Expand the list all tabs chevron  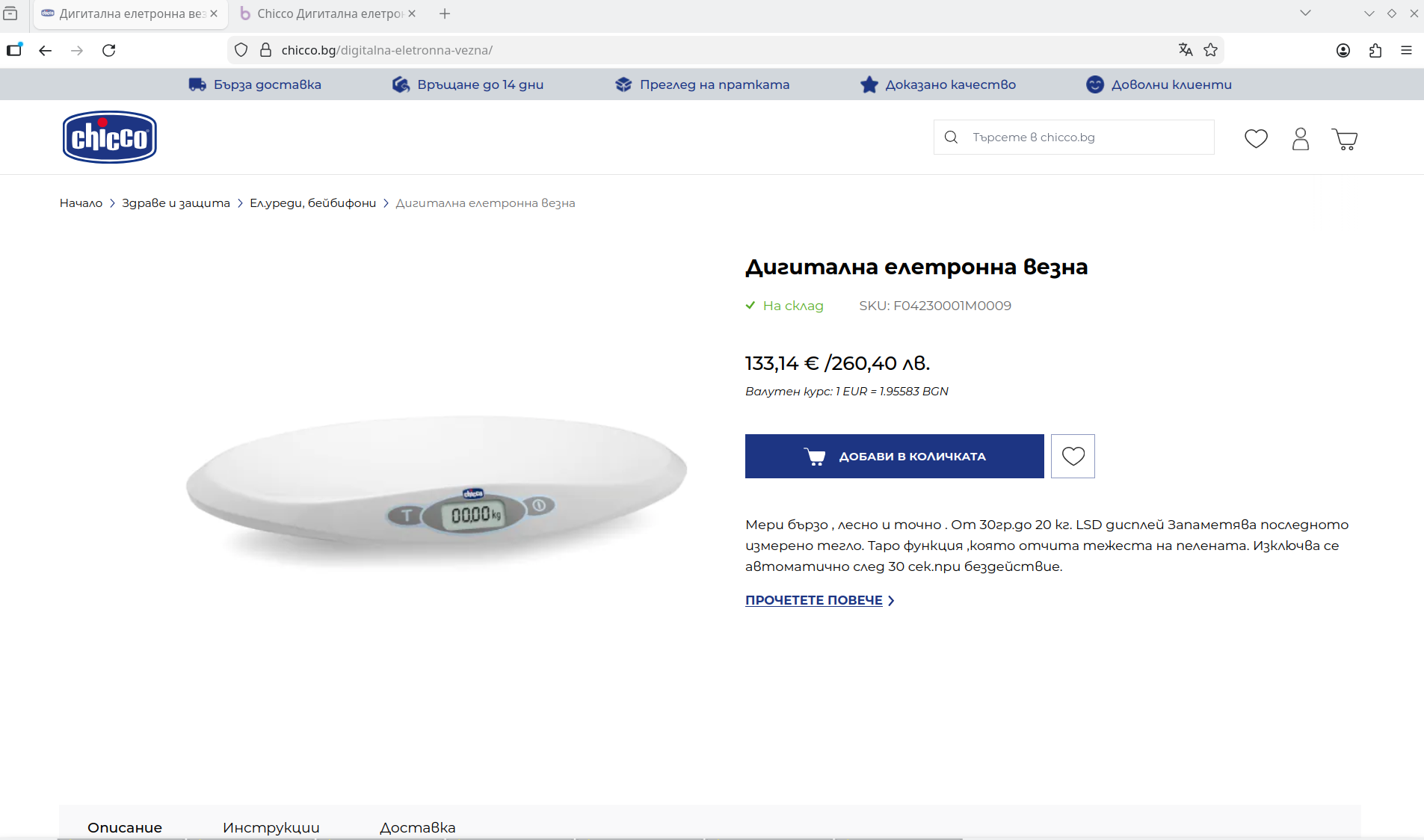click(x=1305, y=13)
